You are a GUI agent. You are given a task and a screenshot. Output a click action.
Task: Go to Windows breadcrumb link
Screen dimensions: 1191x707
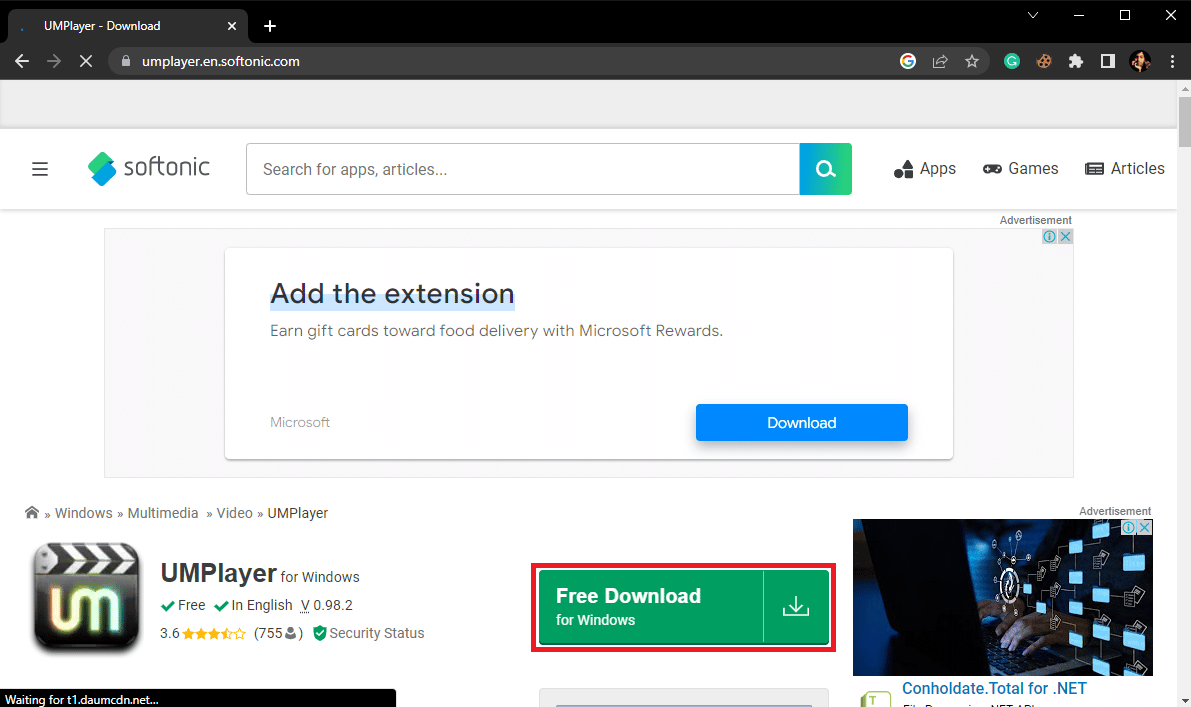(x=84, y=513)
